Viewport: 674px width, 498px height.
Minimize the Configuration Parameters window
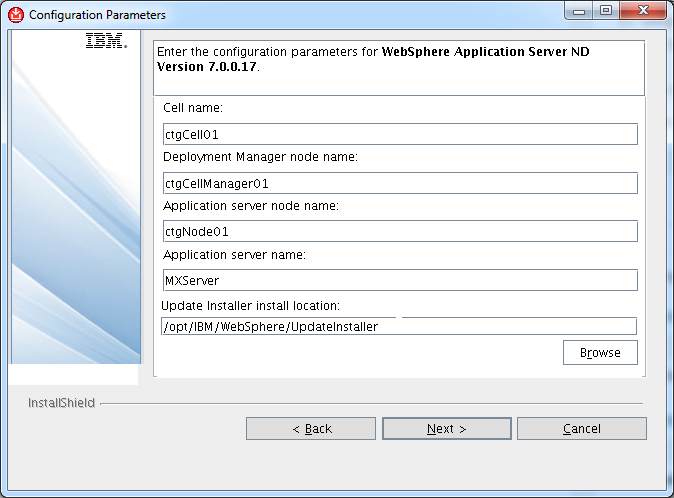tap(579, 10)
